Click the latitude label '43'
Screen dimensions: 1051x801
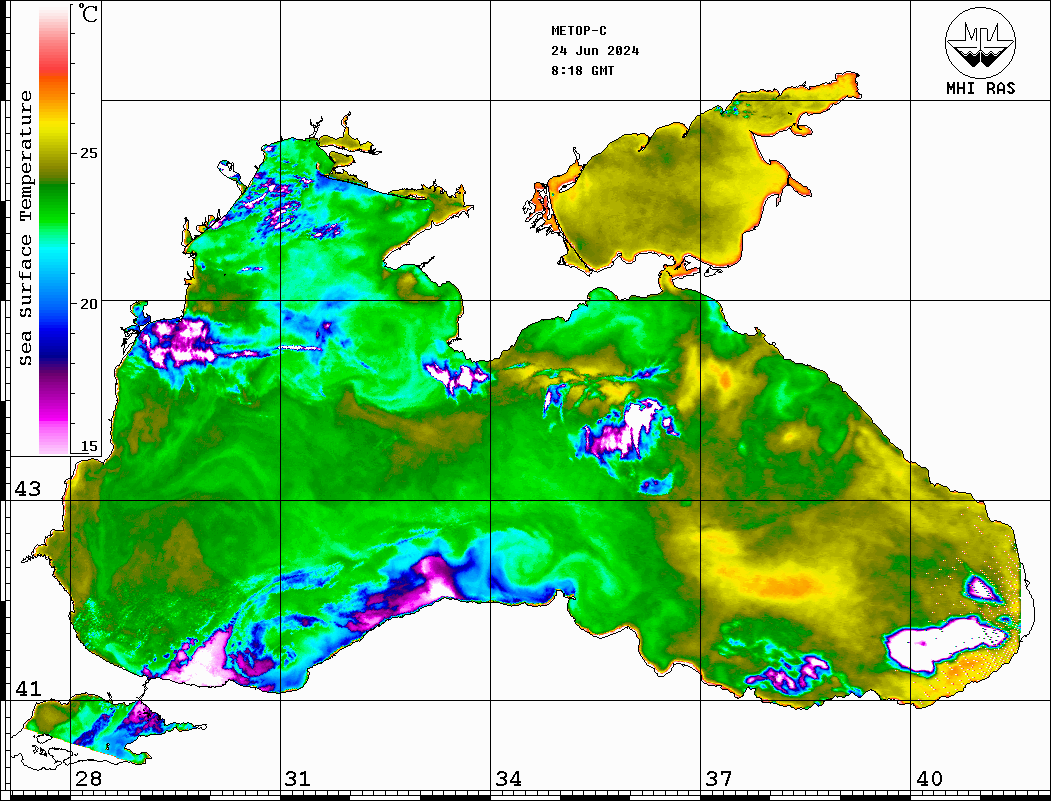28,489
